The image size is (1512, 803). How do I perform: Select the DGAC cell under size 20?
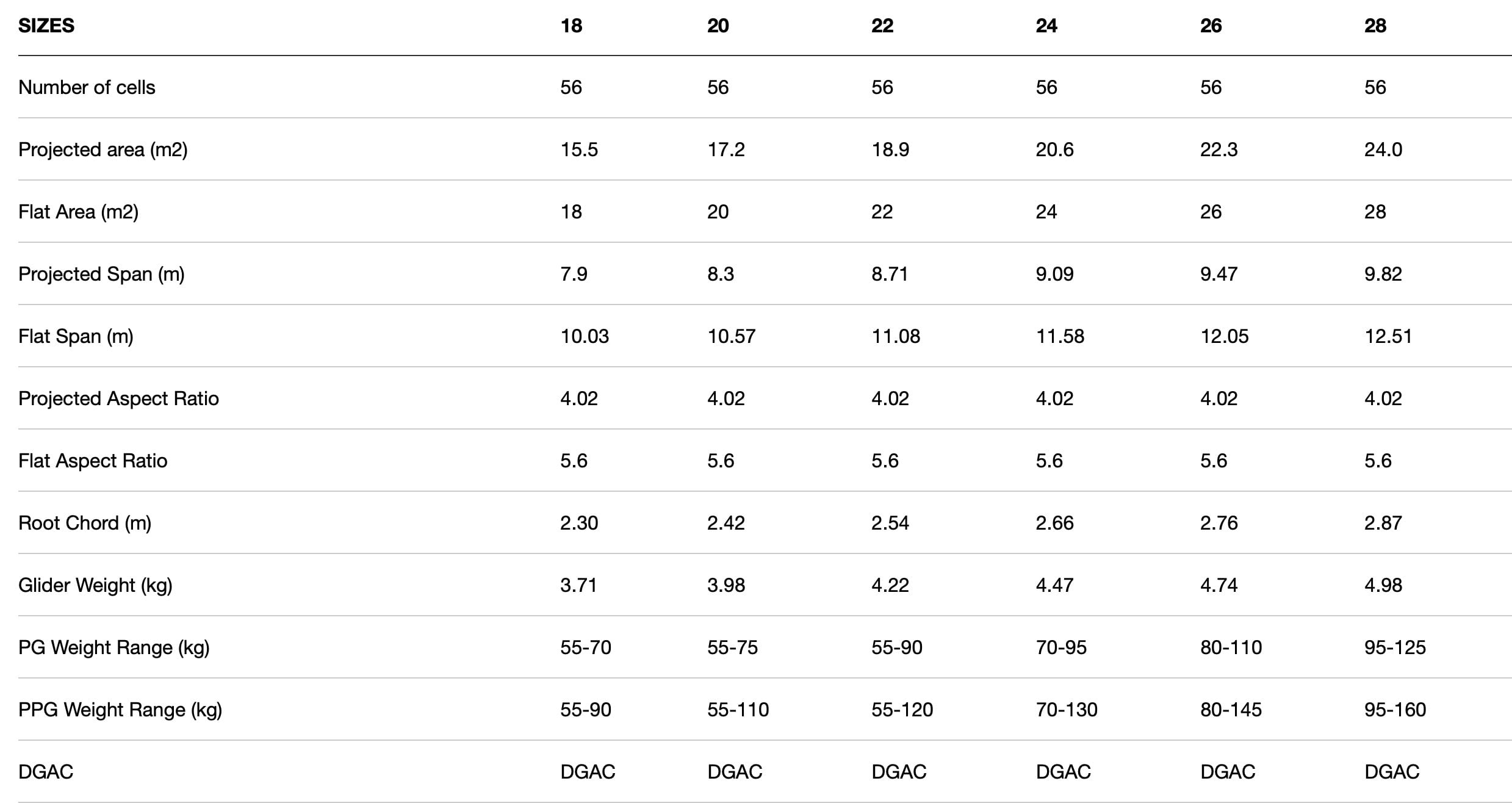click(735, 772)
